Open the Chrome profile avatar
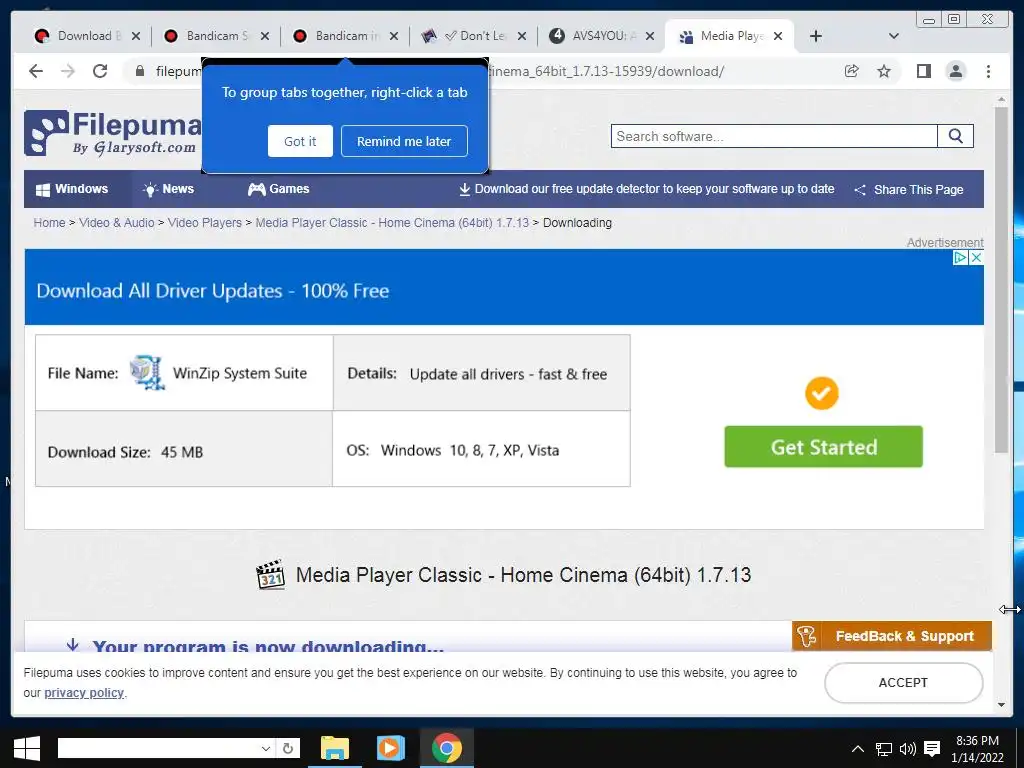 click(955, 71)
